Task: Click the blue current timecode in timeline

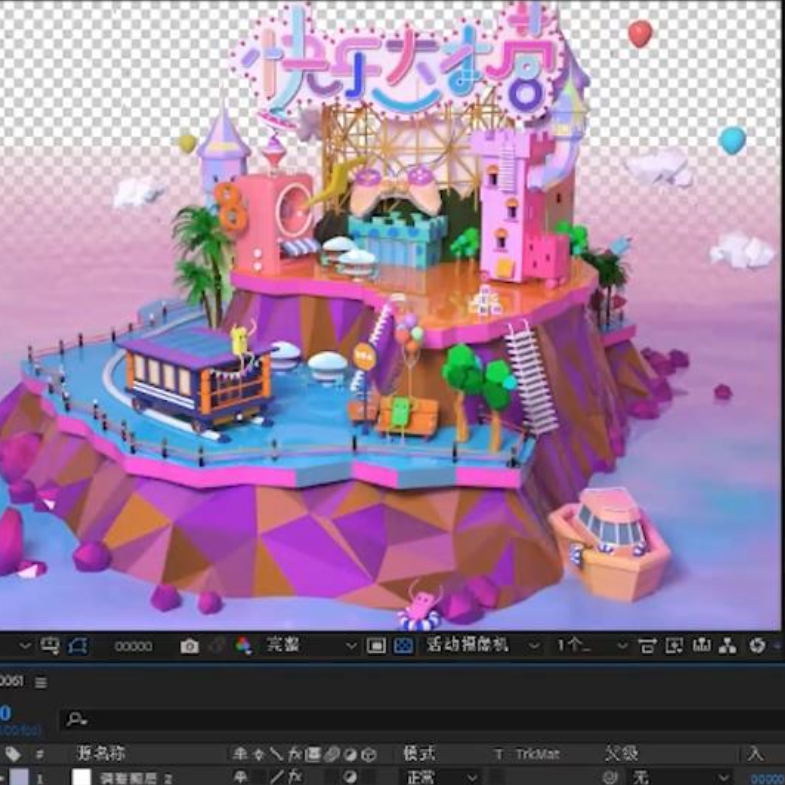Action: (5, 713)
